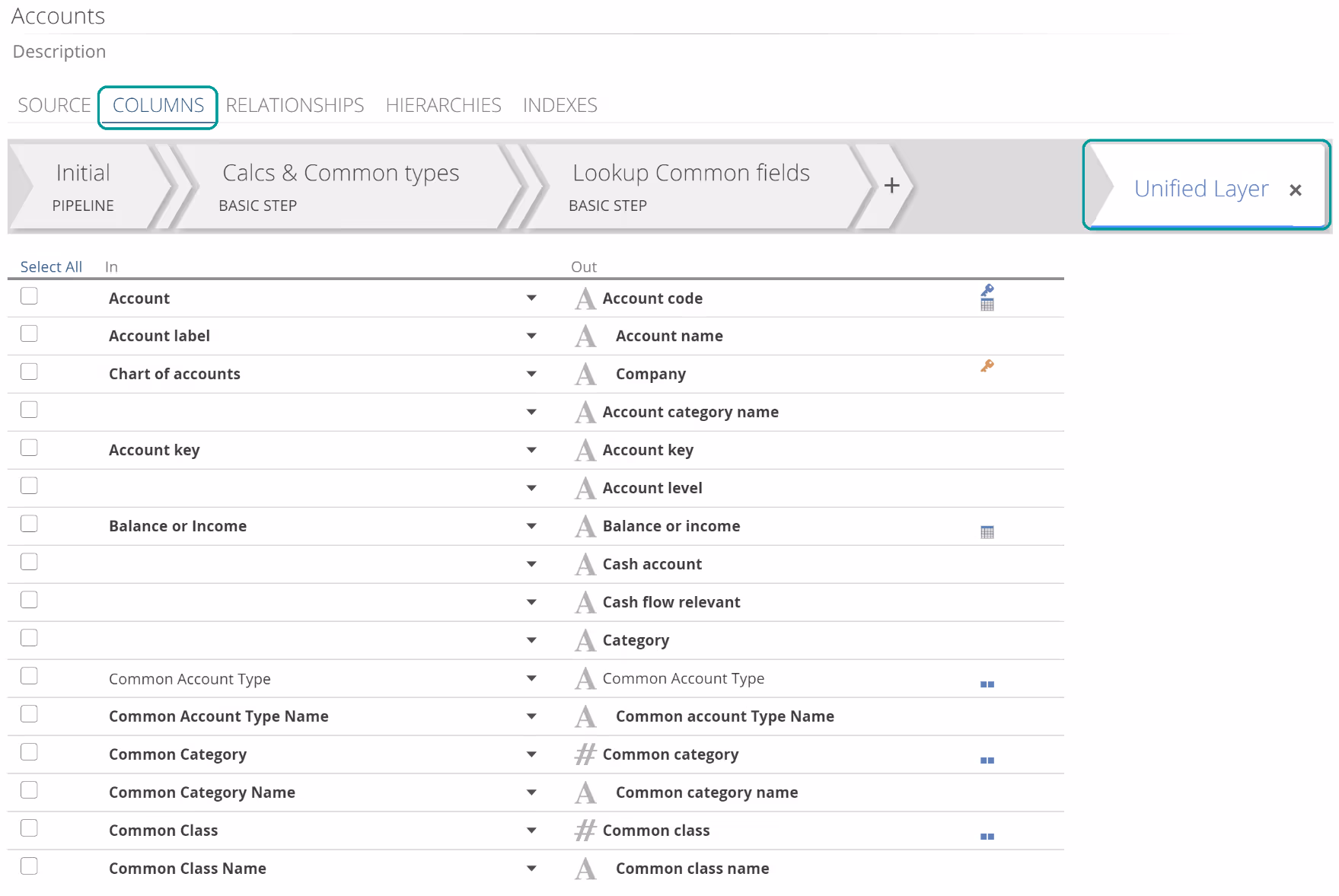
Task: Click the number type icon beside Common category
Action: click(585, 754)
